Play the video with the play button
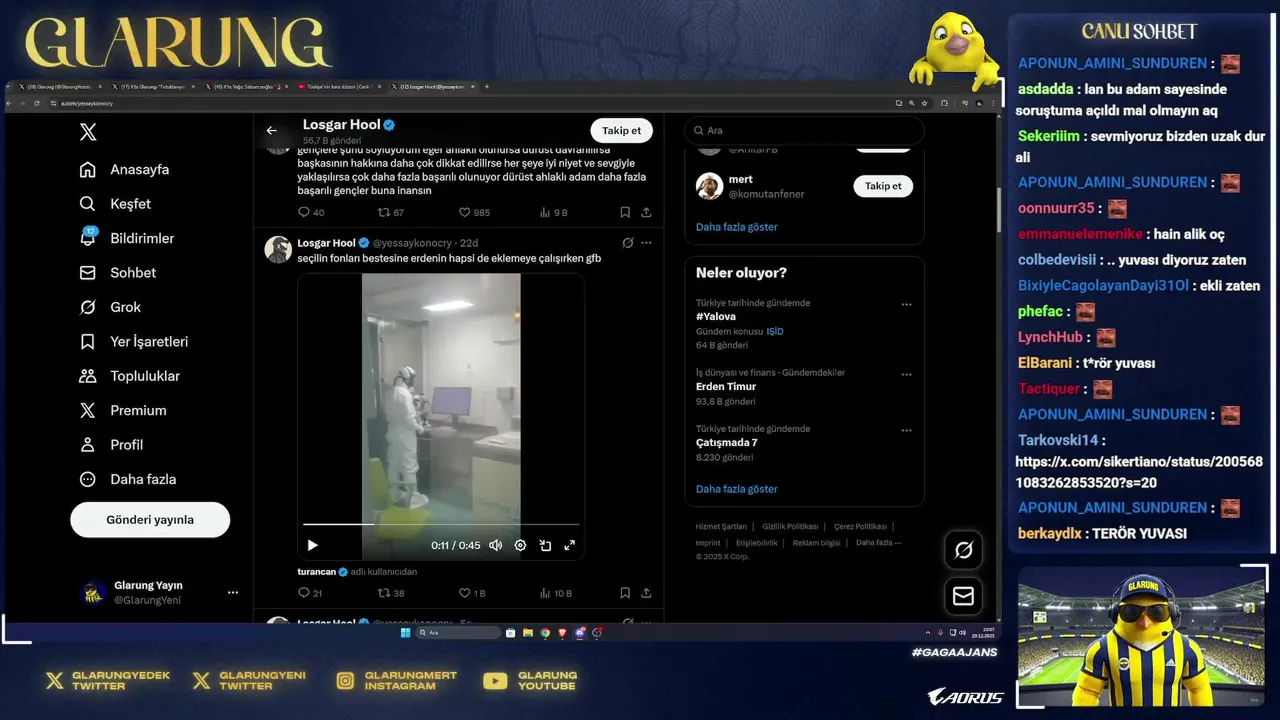The width and height of the screenshot is (1280, 720). click(312, 545)
